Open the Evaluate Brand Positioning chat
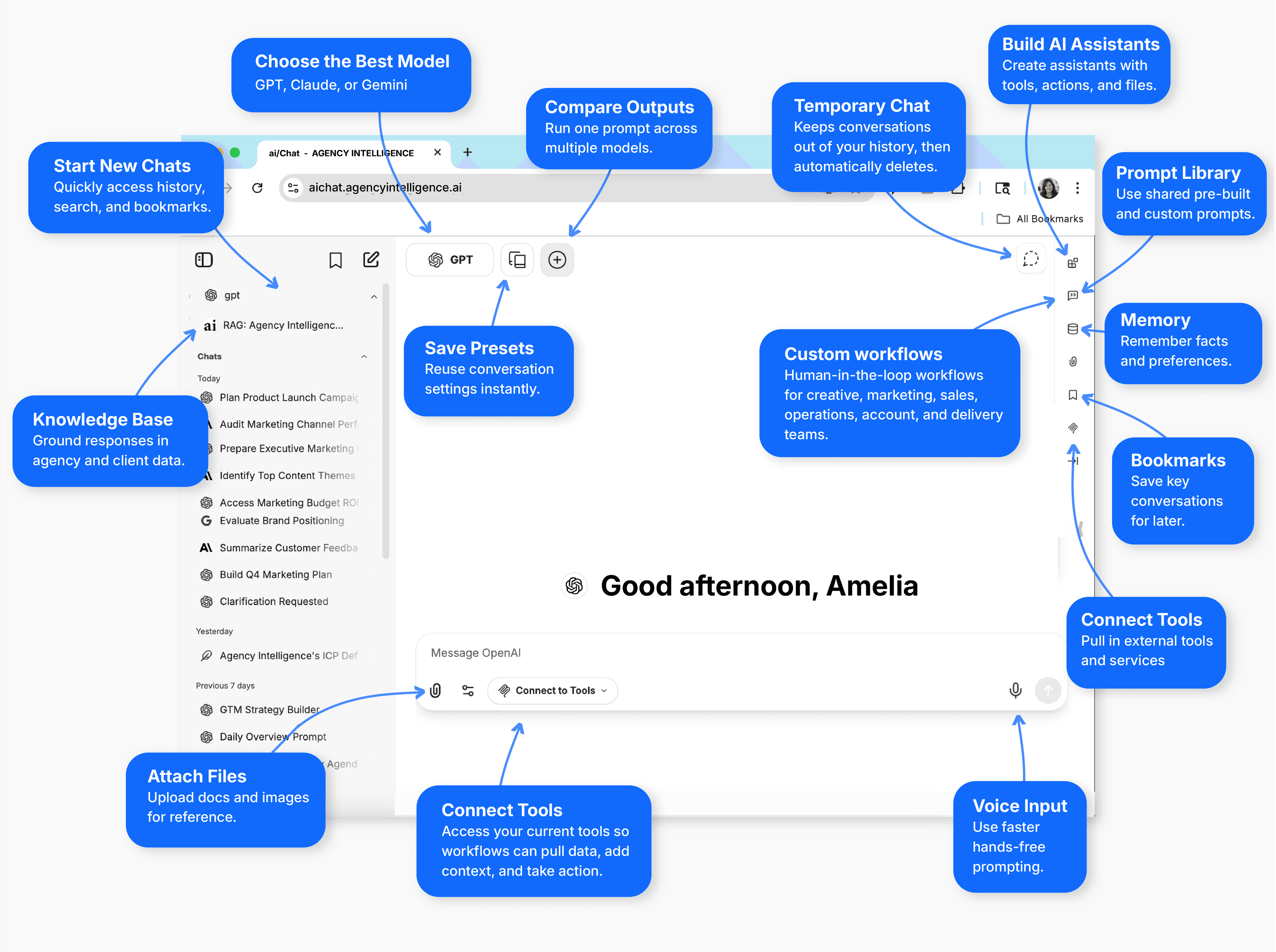The height and width of the screenshot is (952, 1276). coord(272,520)
